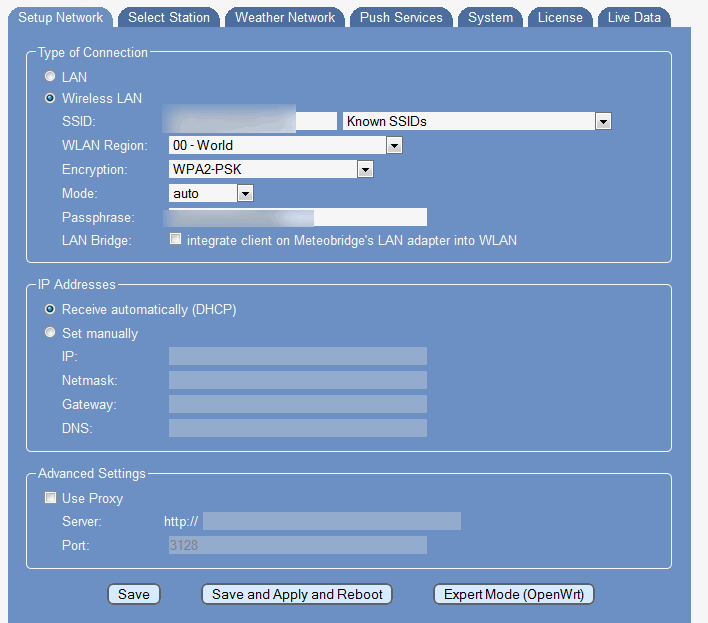Enable the LAN Bridge checkbox
Screen dimensions: 708x623
click(176, 240)
